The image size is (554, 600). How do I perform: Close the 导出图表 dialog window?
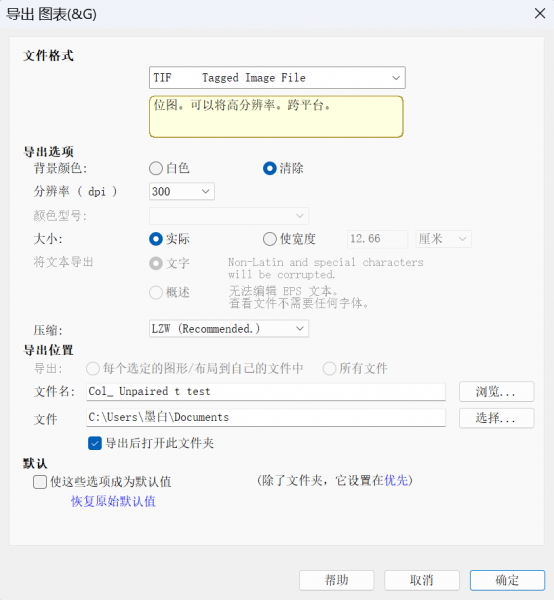click(540, 14)
